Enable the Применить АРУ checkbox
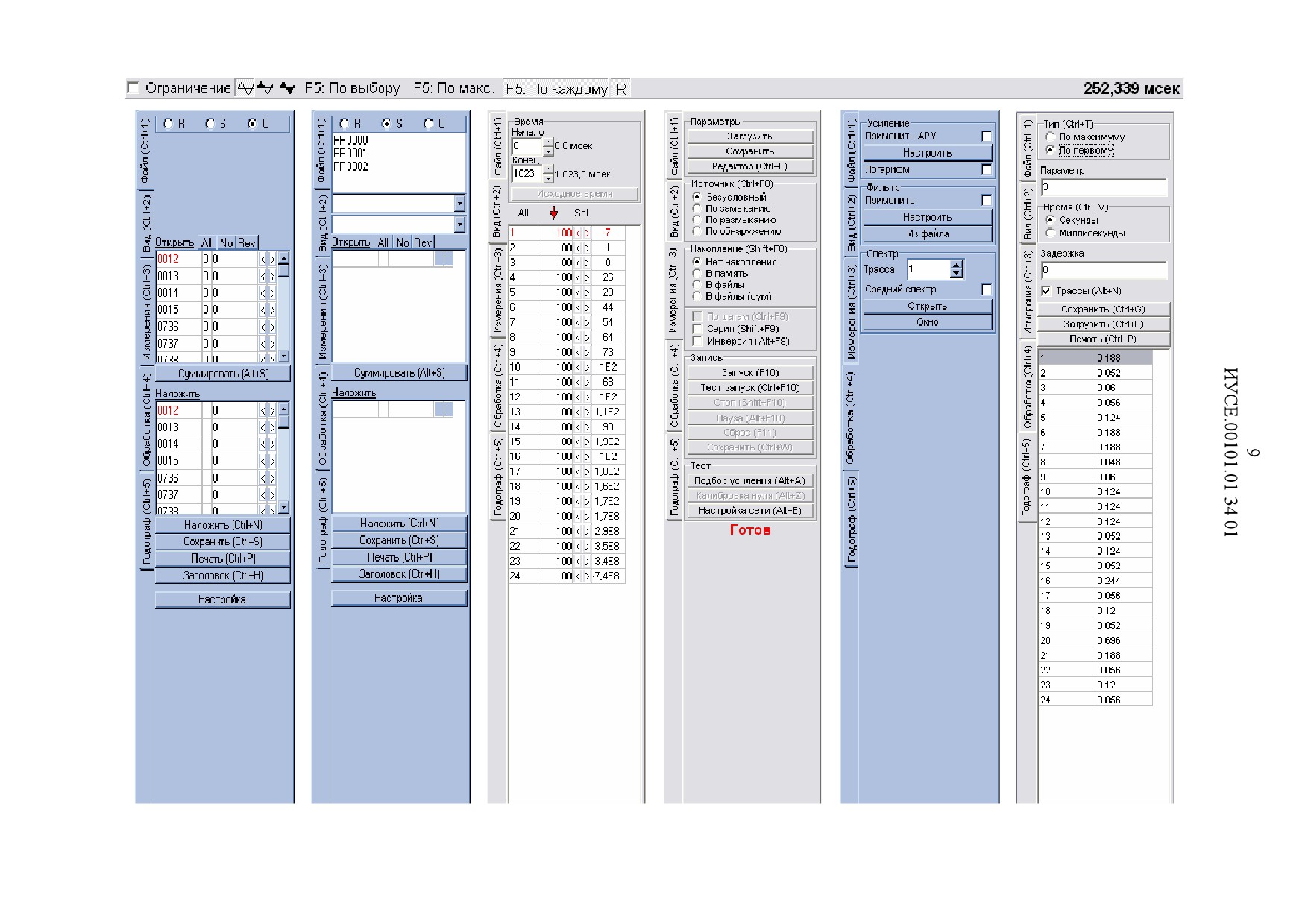Image resolution: width=1308 pixels, height=924 pixels. 987,136
